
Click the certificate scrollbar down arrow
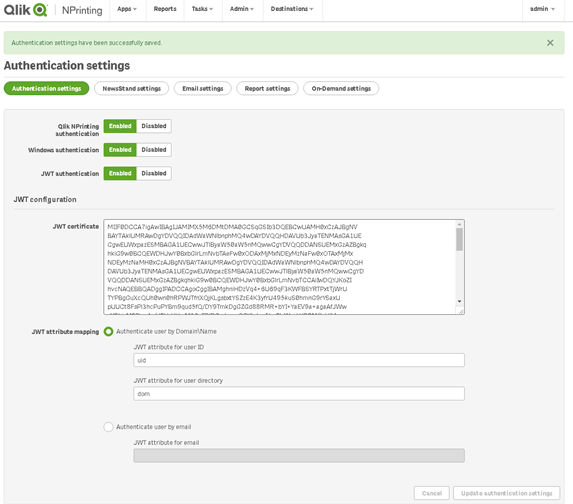coord(459,302)
